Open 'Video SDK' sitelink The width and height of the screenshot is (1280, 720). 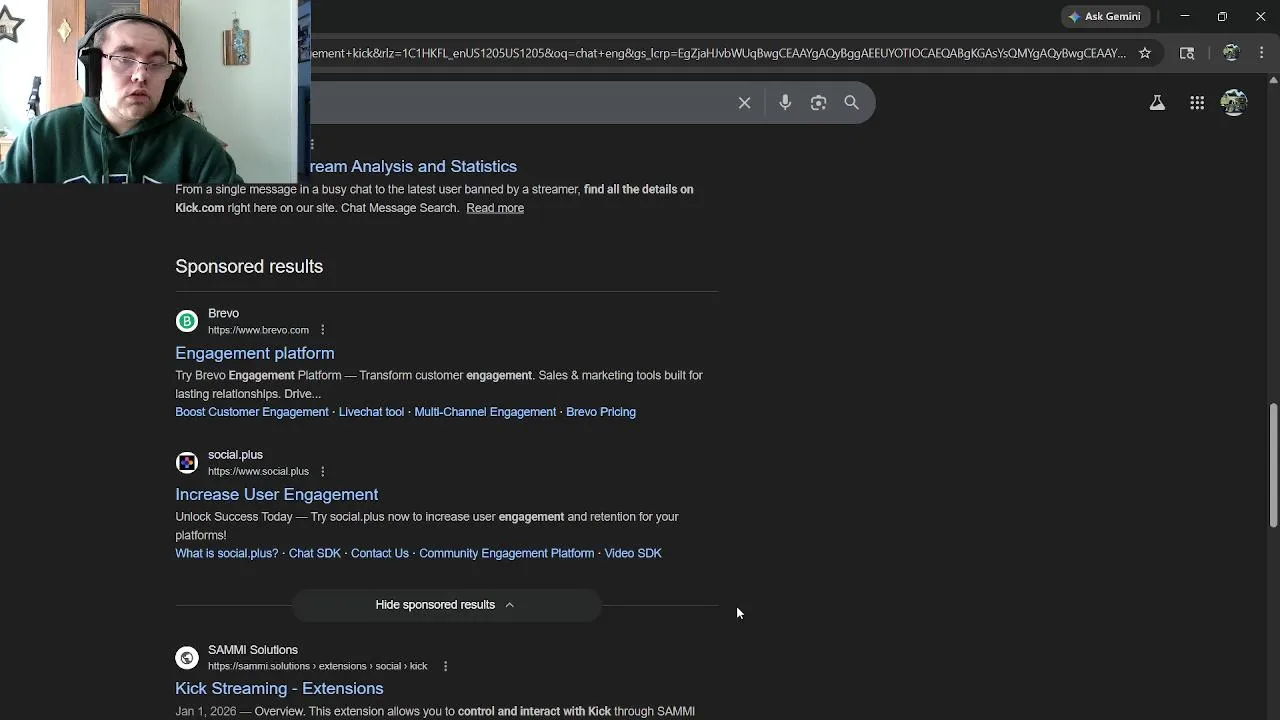click(633, 553)
